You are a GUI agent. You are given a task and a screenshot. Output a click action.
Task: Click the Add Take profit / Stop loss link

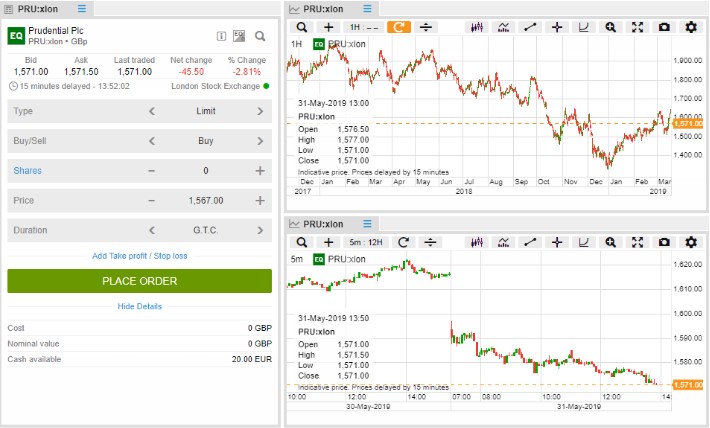pos(139,256)
